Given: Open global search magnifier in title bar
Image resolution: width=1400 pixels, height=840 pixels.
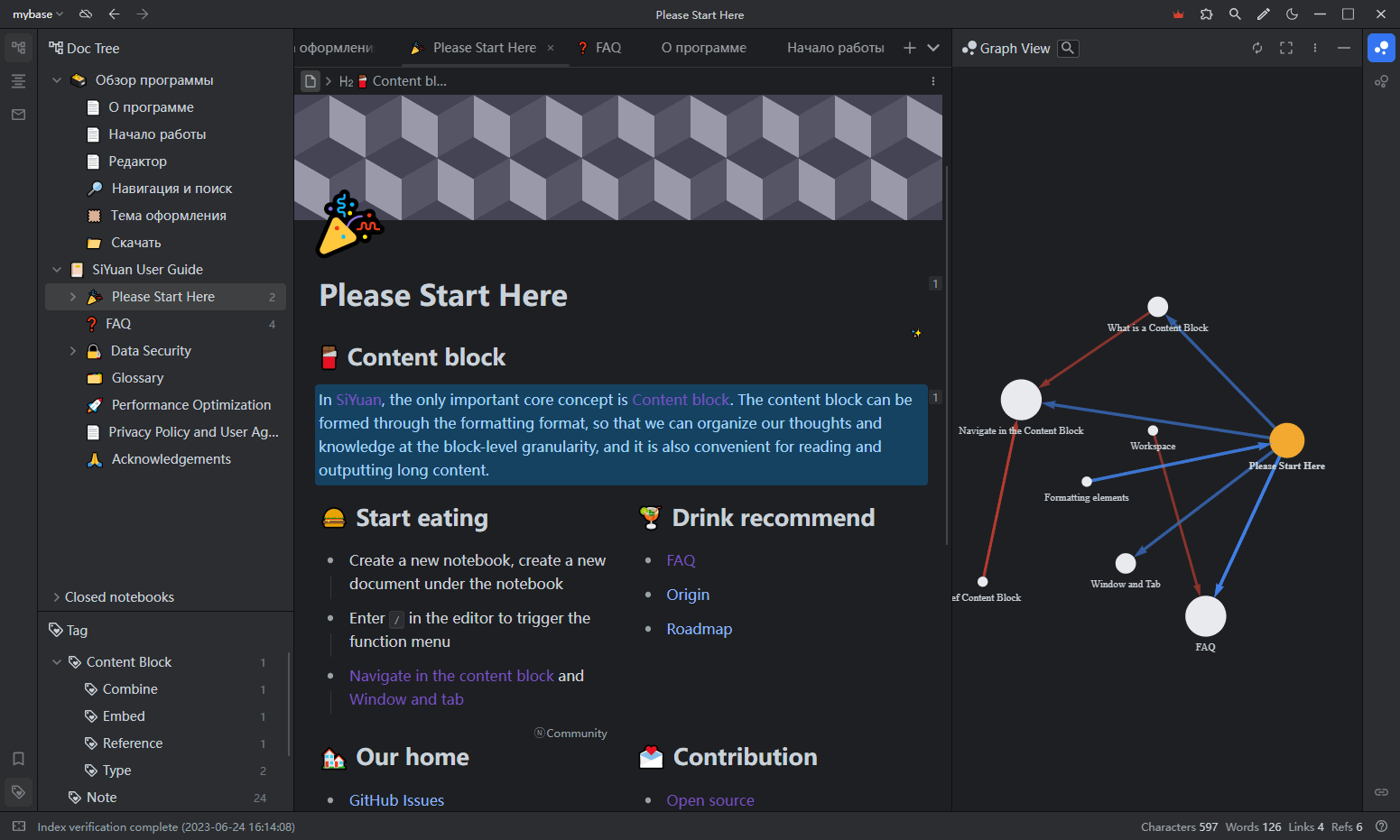Looking at the screenshot, I should click(1235, 14).
